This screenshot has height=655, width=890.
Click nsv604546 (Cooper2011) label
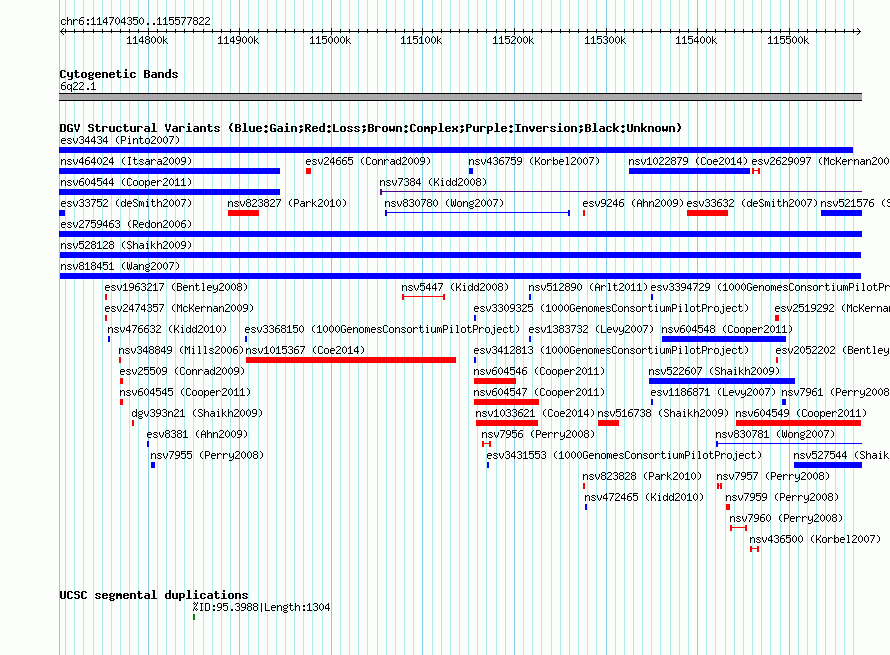click(539, 371)
